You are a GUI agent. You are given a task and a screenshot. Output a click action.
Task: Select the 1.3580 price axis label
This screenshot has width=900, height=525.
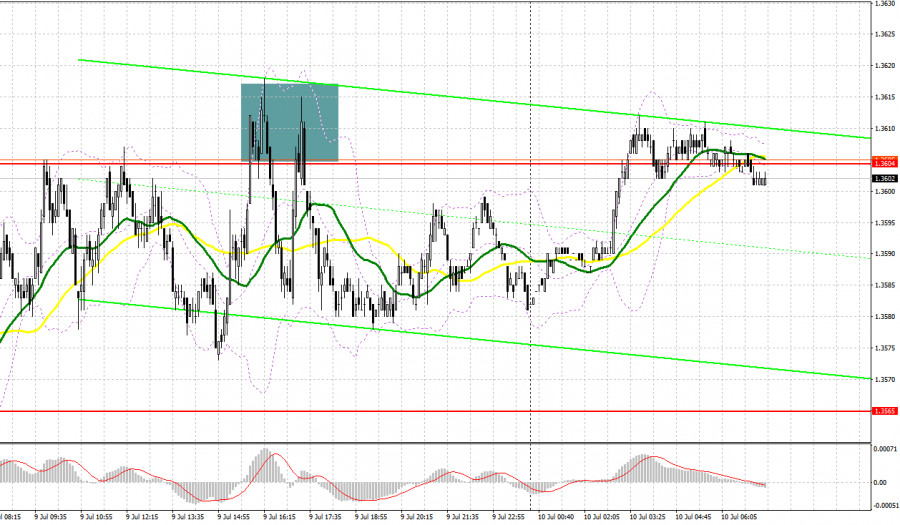885,317
